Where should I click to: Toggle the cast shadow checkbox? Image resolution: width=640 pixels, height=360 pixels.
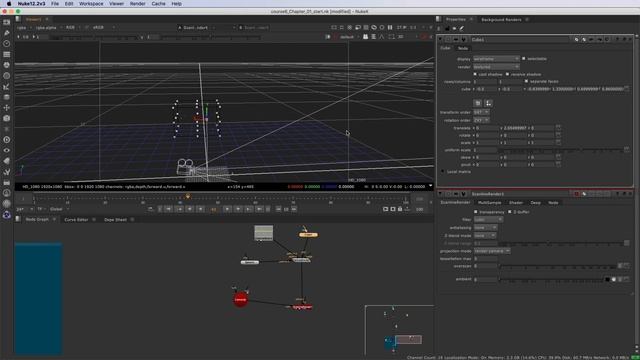tap(475, 74)
